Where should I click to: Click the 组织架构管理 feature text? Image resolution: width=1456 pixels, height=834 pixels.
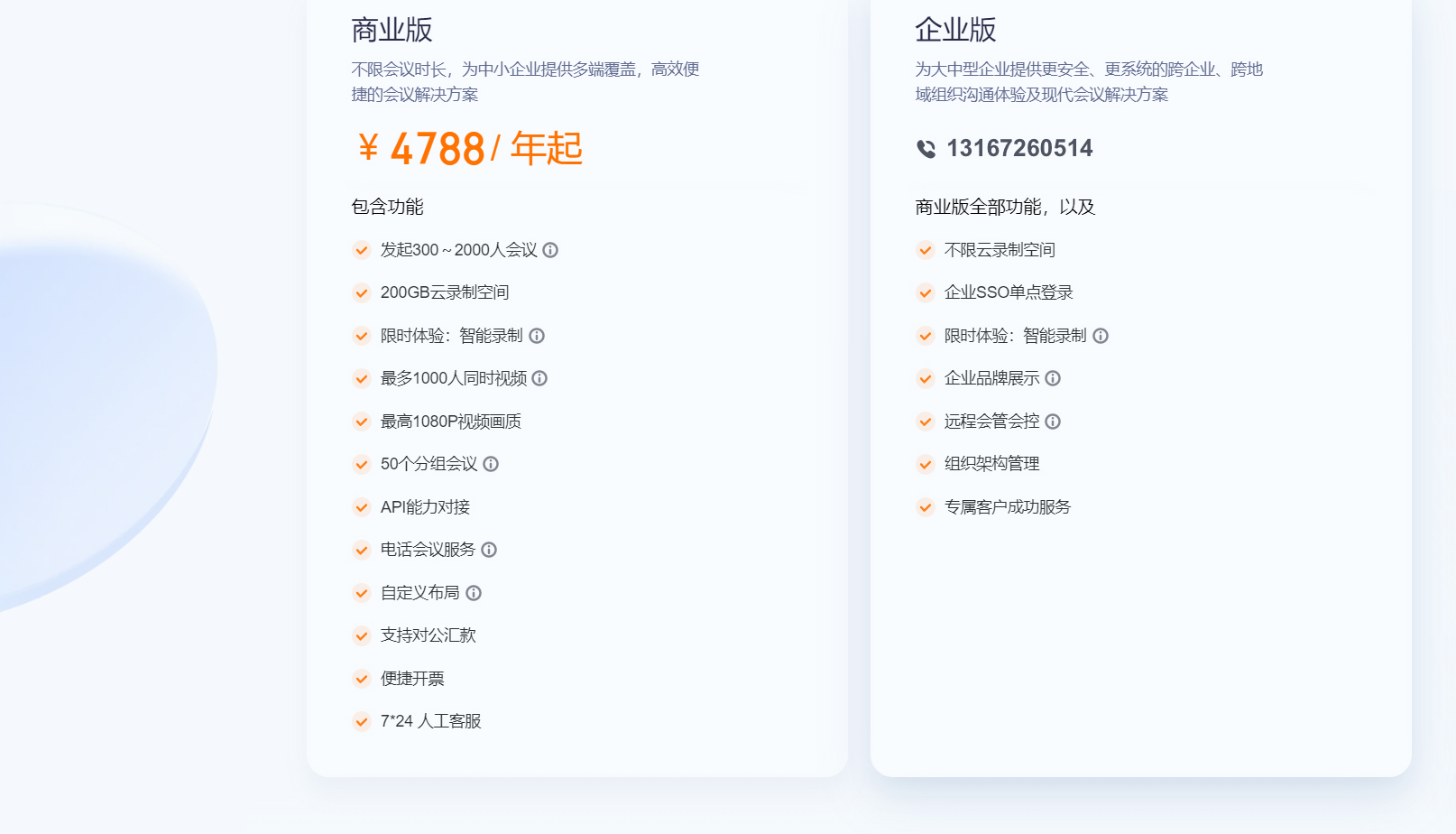point(991,464)
